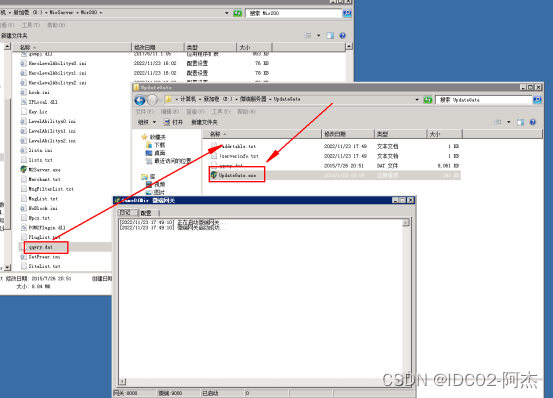Select the qqwry.dat file in Mir200 folder
The image size is (553, 398).
point(41,247)
